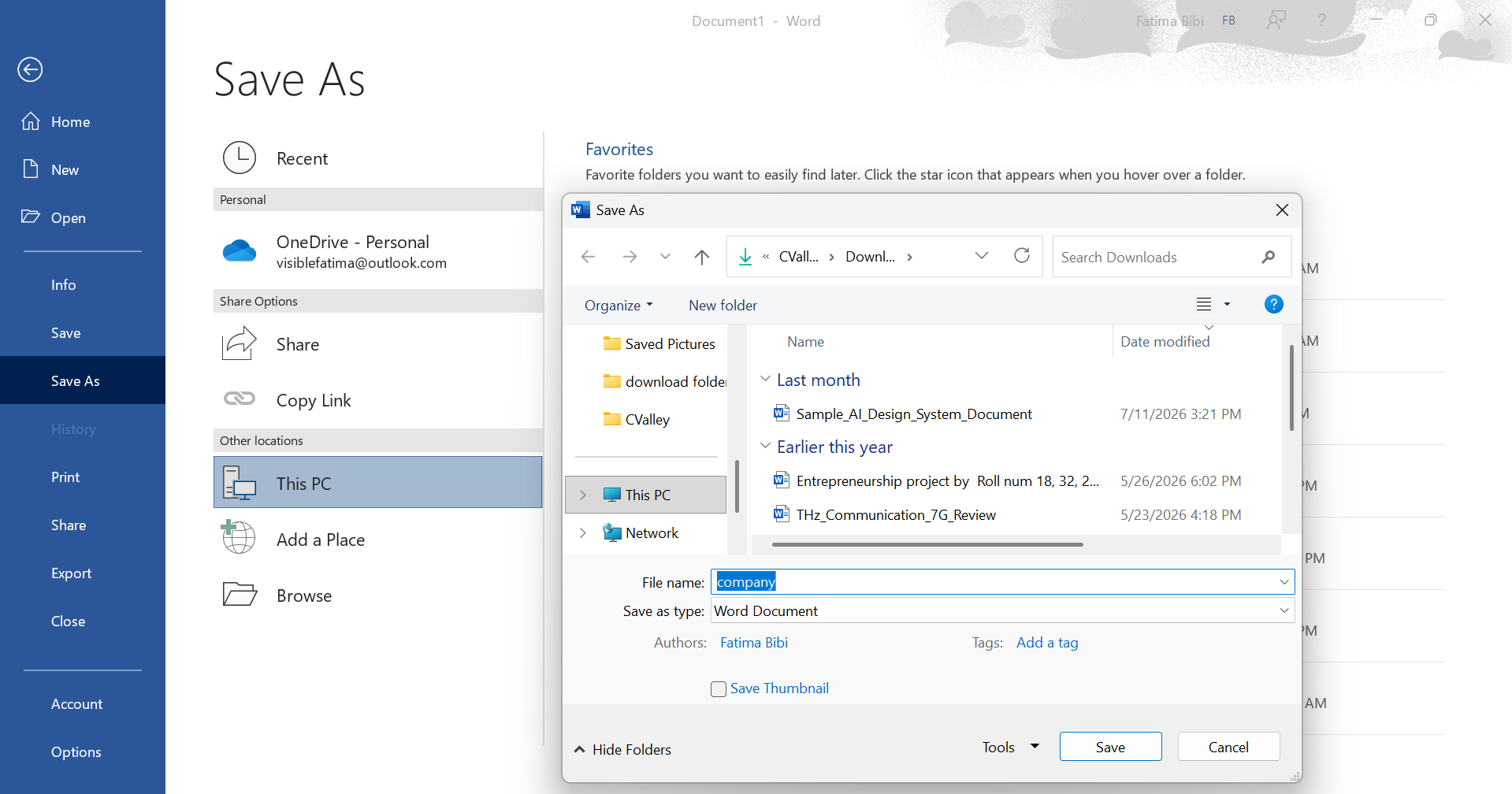The width and height of the screenshot is (1512, 794).
Task: Create a New folder
Action: click(723, 305)
